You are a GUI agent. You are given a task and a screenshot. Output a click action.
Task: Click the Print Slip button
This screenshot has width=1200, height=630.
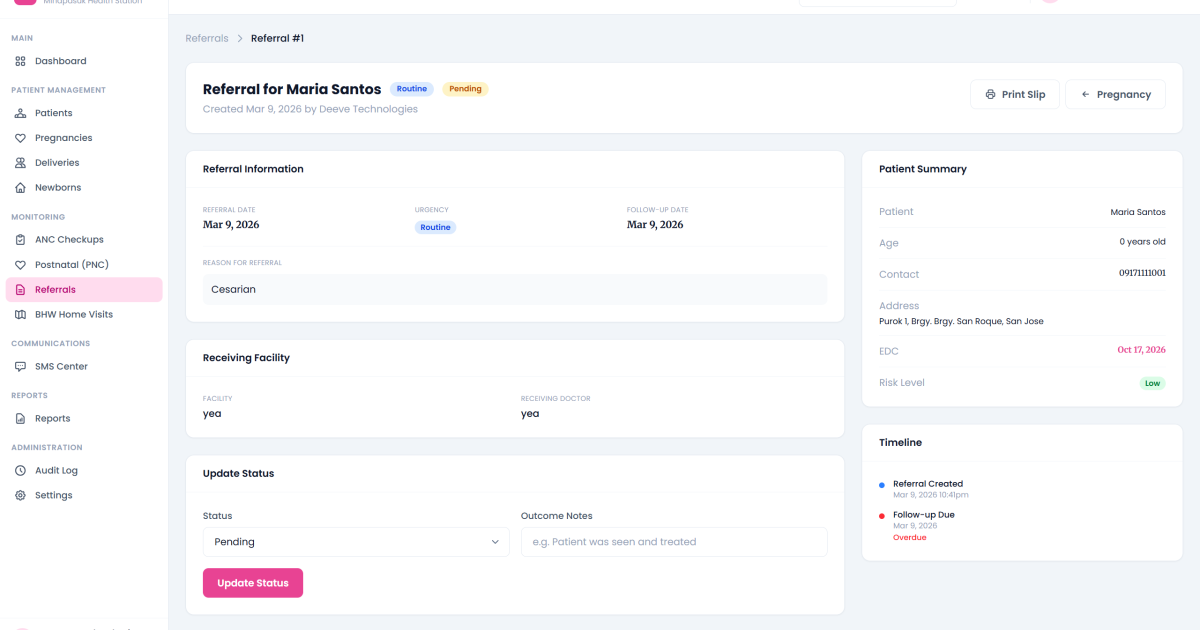(x=1015, y=94)
